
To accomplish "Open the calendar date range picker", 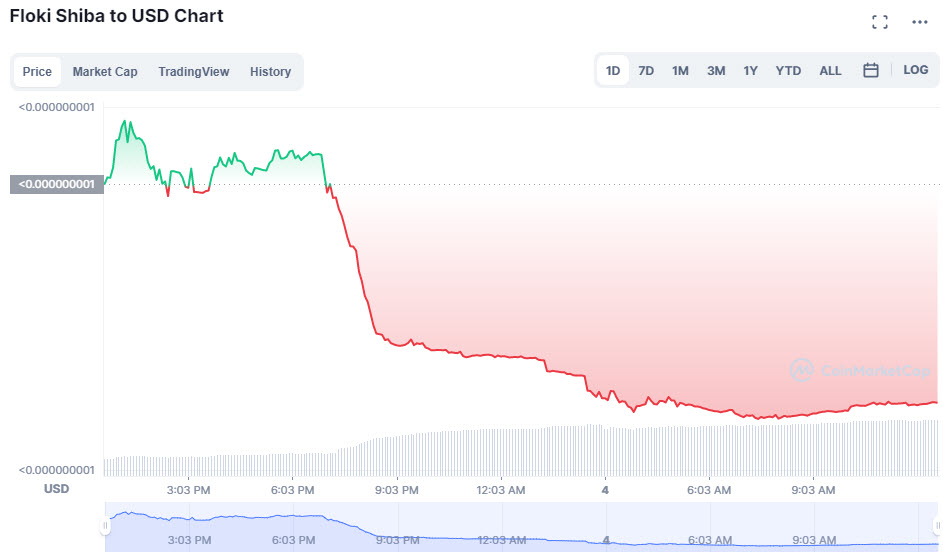I will click(x=871, y=70).
